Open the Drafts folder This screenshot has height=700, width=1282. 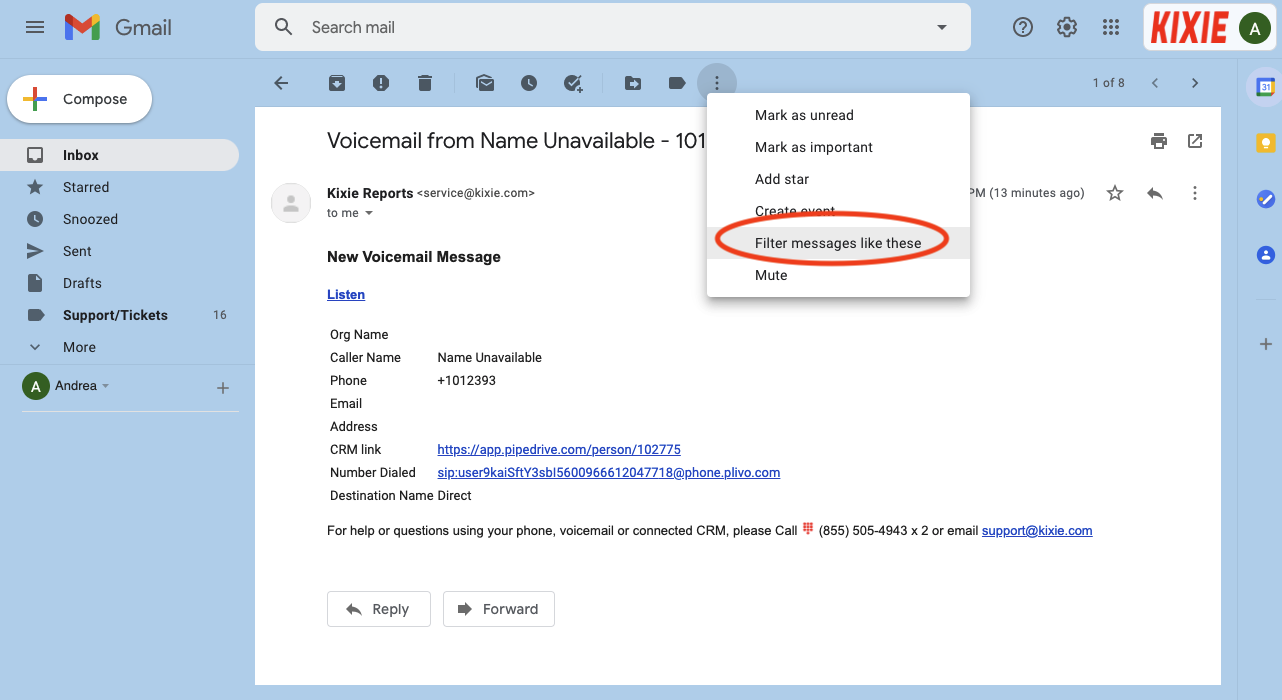[x=119, y=283]
